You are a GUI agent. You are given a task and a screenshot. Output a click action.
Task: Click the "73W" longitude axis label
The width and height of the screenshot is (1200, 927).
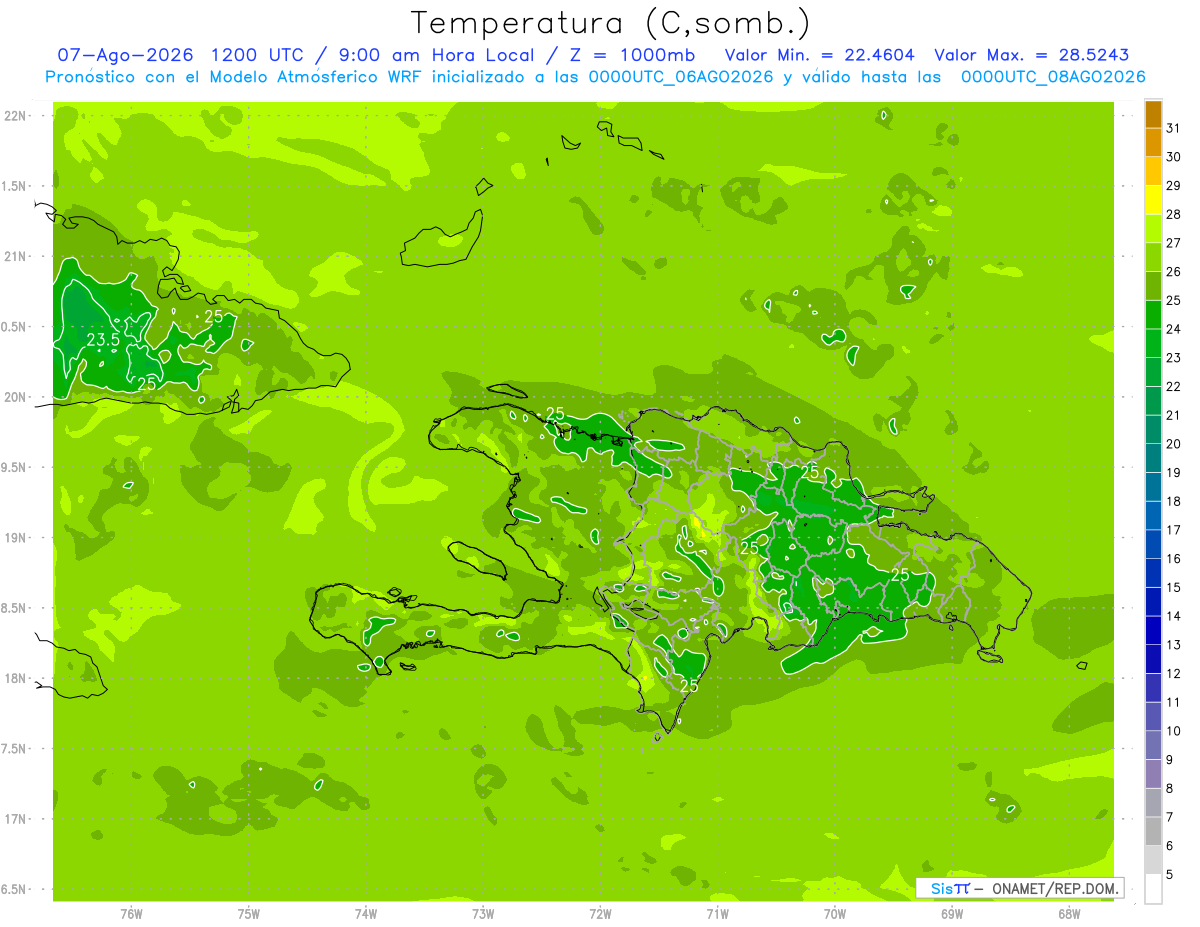click(x=483, y=914)
